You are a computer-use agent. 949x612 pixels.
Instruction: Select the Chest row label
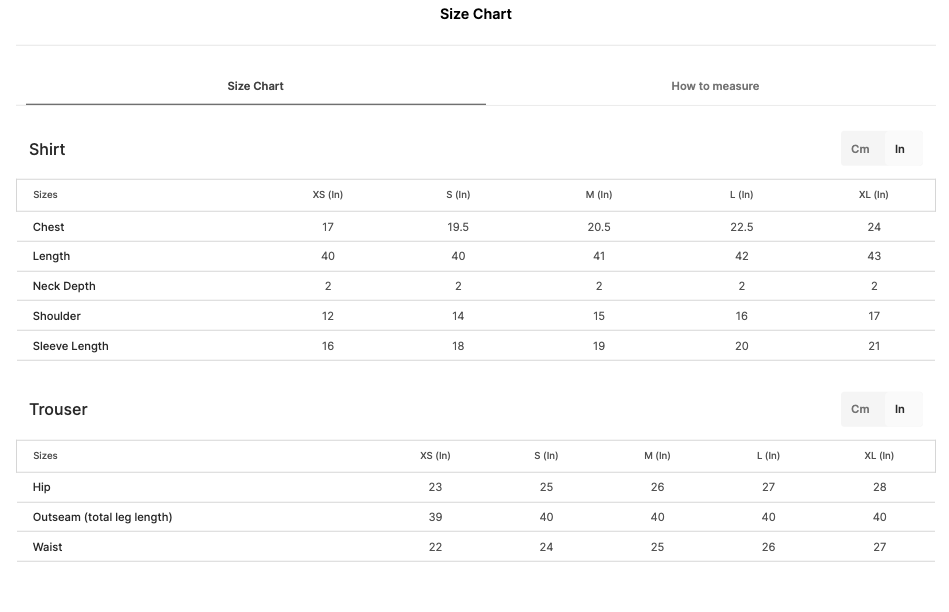pyautogui.click(x=48, y=227)
